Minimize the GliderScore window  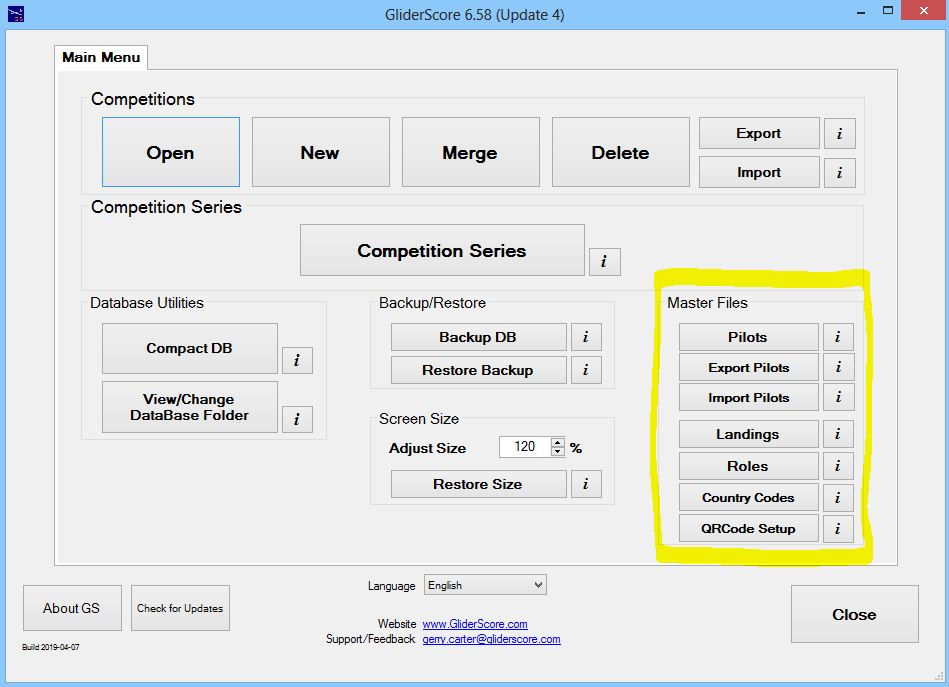pos(861,12)
